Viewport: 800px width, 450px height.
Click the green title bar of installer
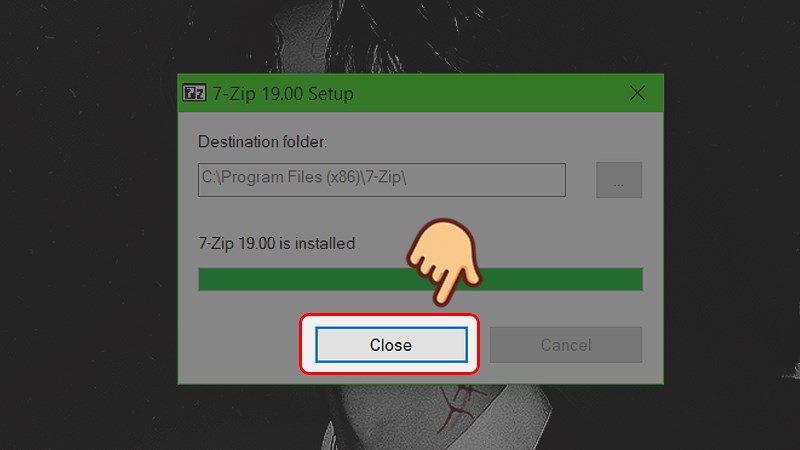click(420, 93)
